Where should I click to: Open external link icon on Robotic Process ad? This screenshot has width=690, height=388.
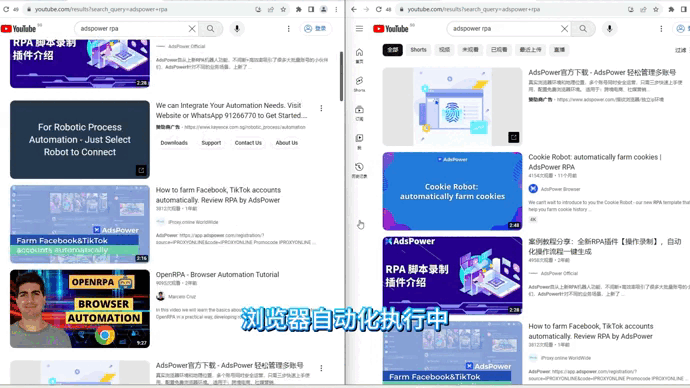pyautogui.click(x=141, y=170)
